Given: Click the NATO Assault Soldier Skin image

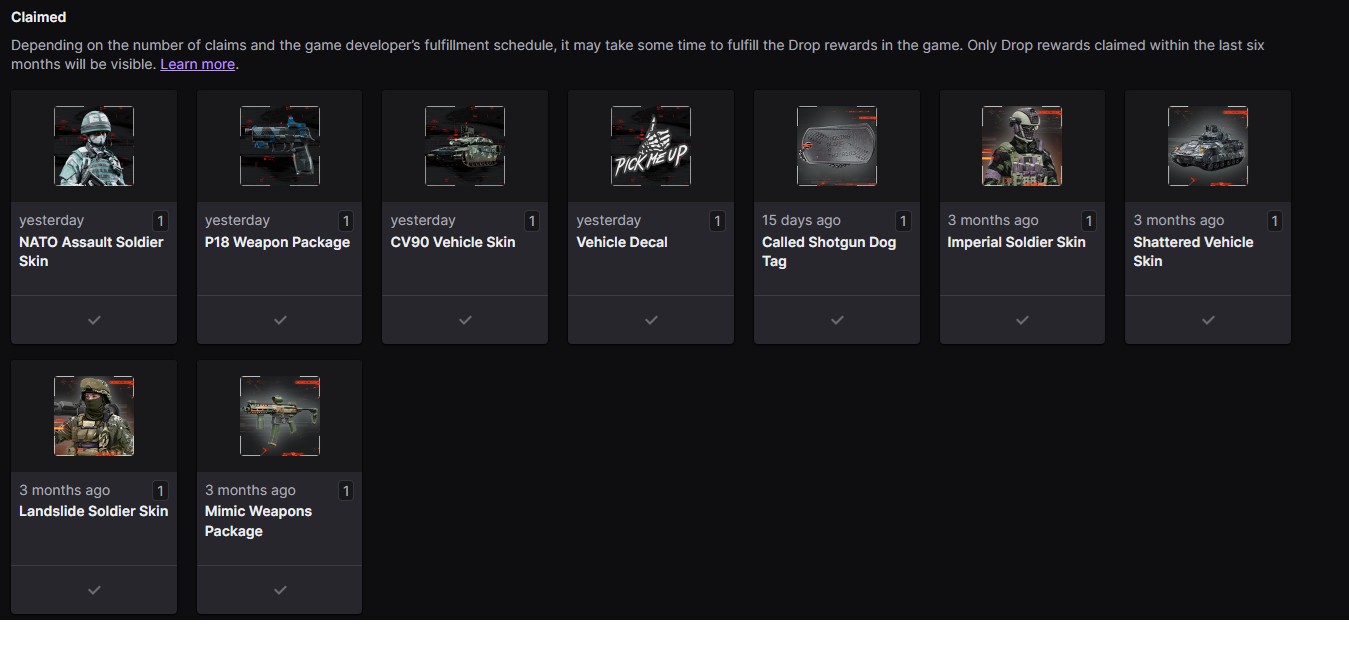Looking at the screenshot, I should click(94, 146).
